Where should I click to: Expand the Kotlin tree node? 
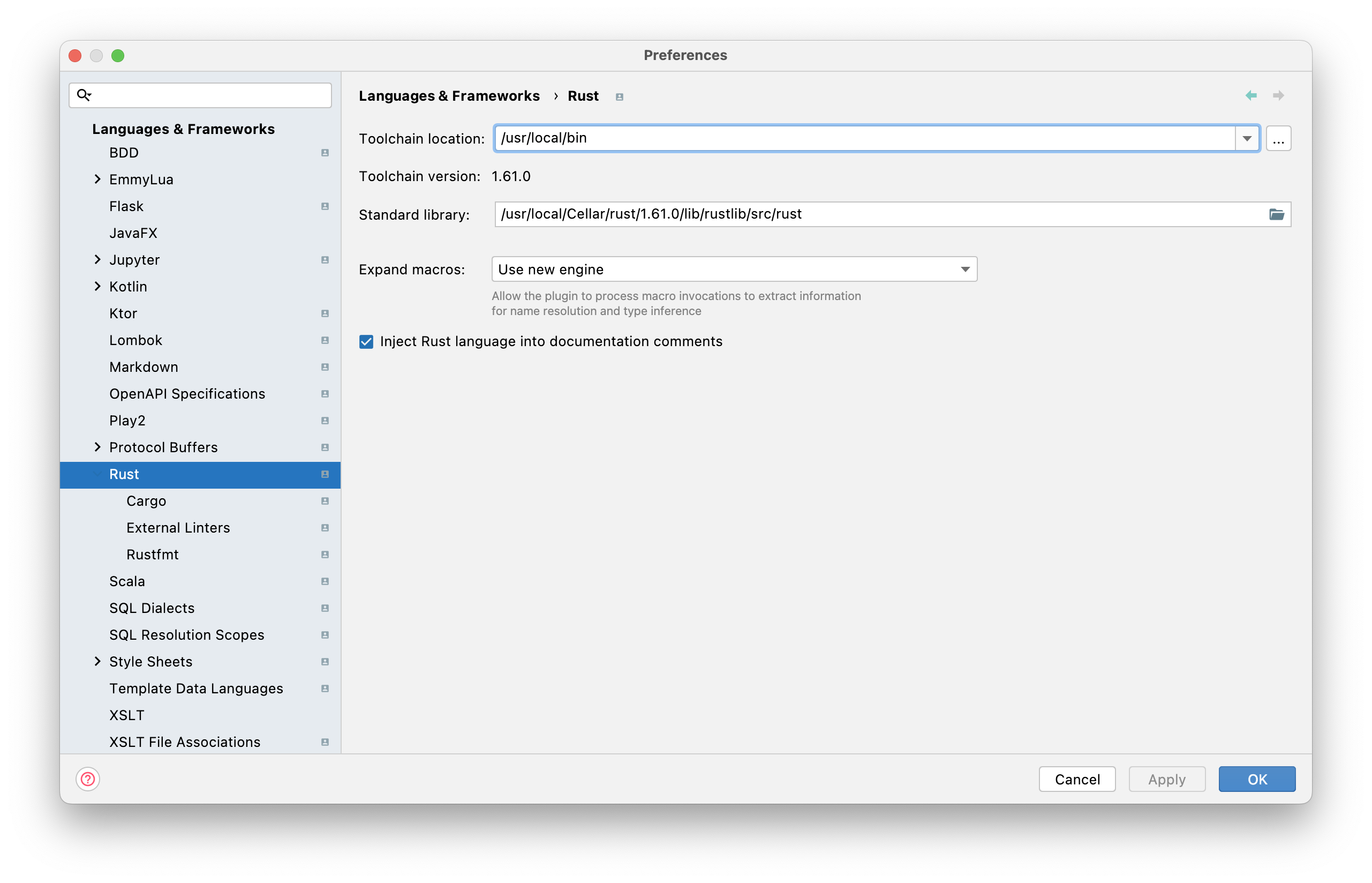[97, 286]
